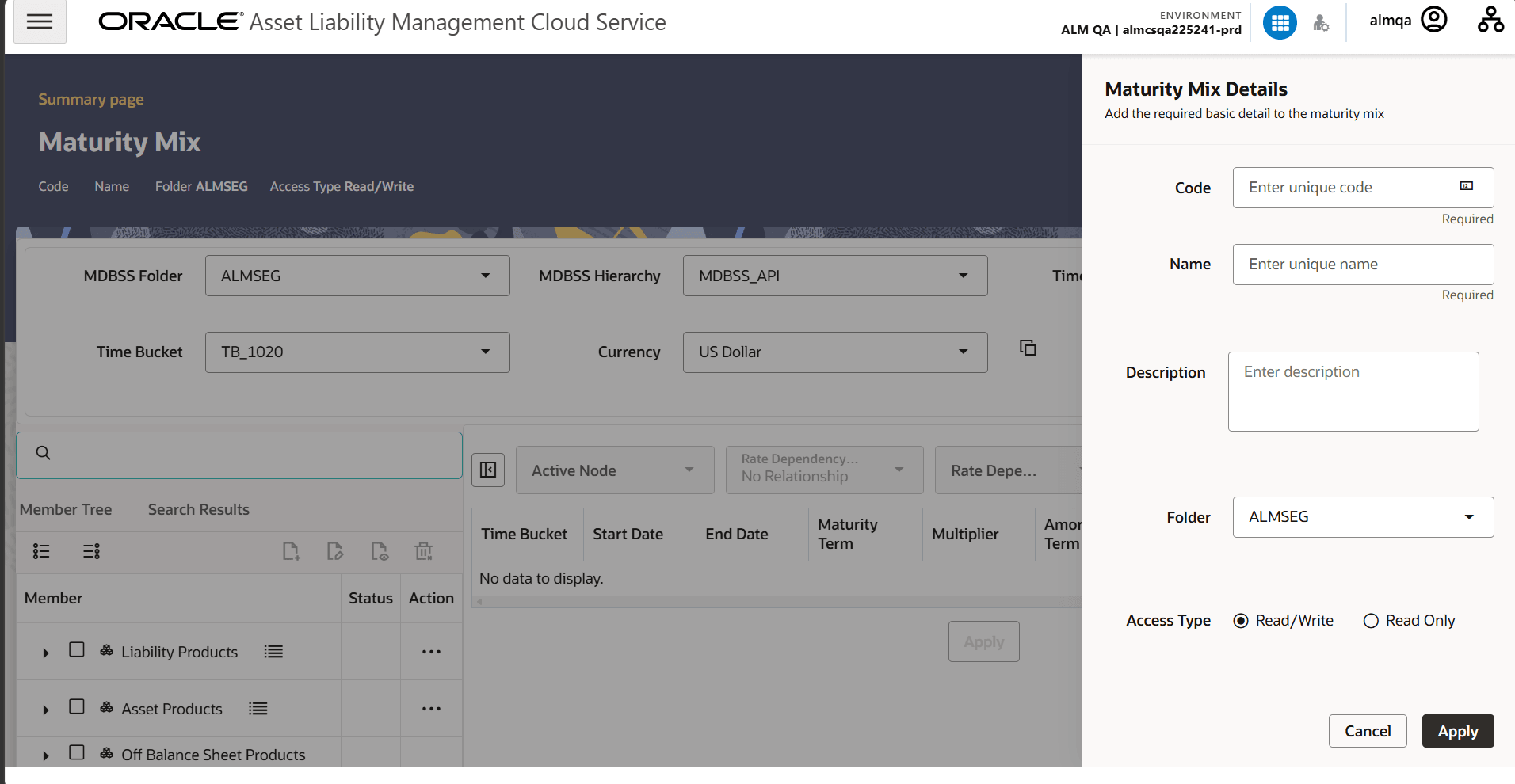Click the user role icon beside grid
The image size is (1515, 784).
point(1321,23)
